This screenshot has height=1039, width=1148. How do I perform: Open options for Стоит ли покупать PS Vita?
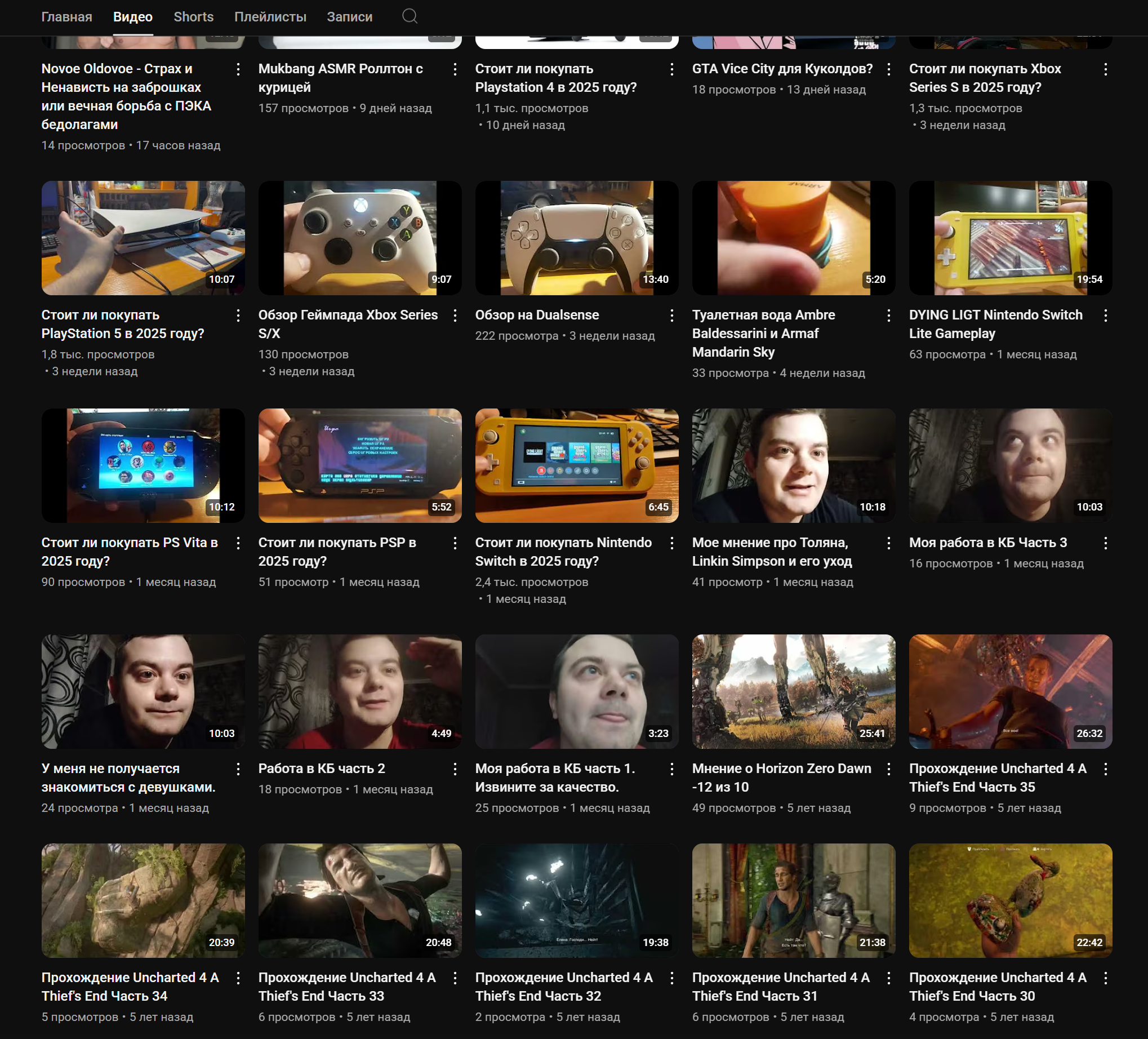point(238,543)
